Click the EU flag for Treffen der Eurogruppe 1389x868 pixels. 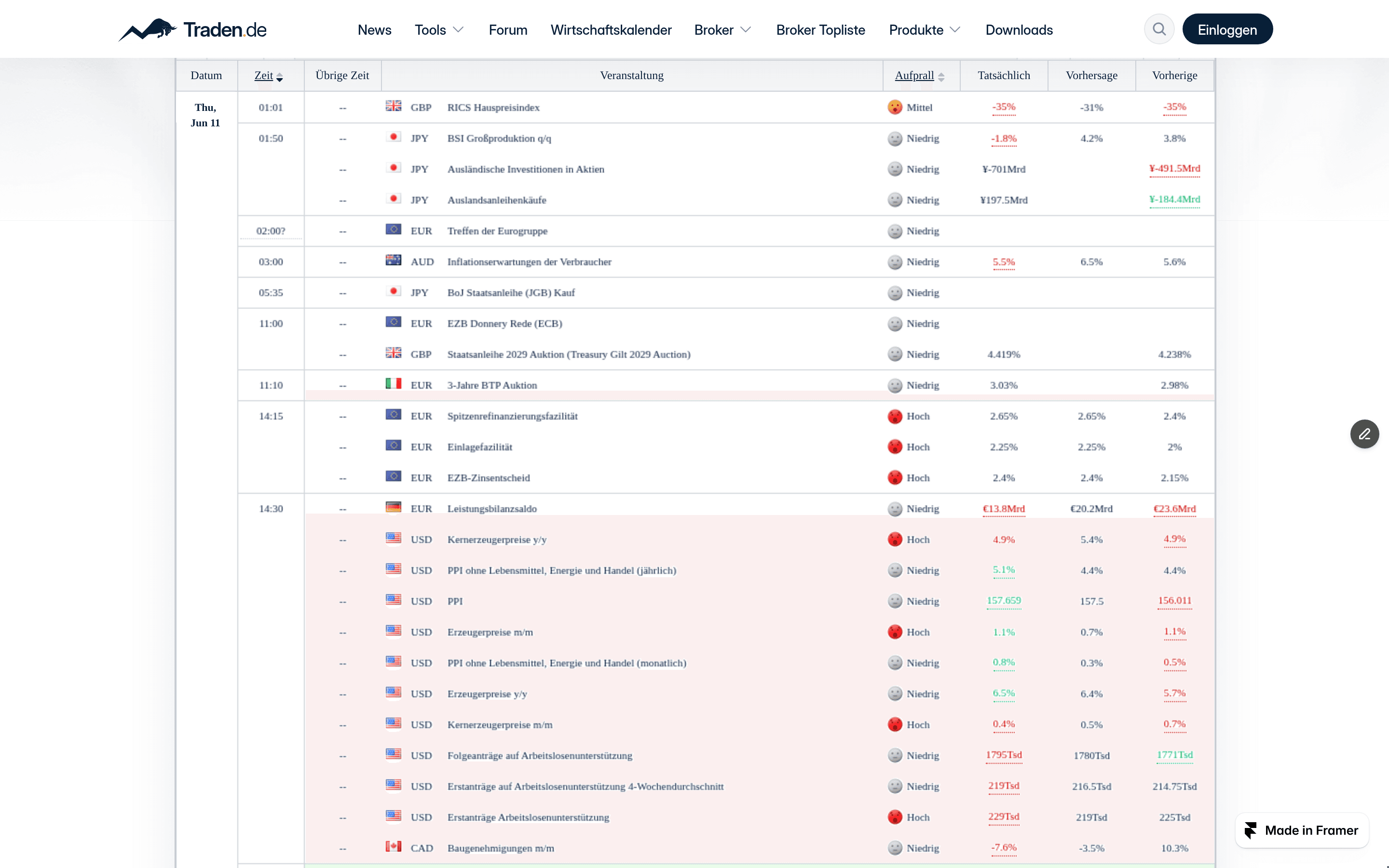[x=393, y=230]
